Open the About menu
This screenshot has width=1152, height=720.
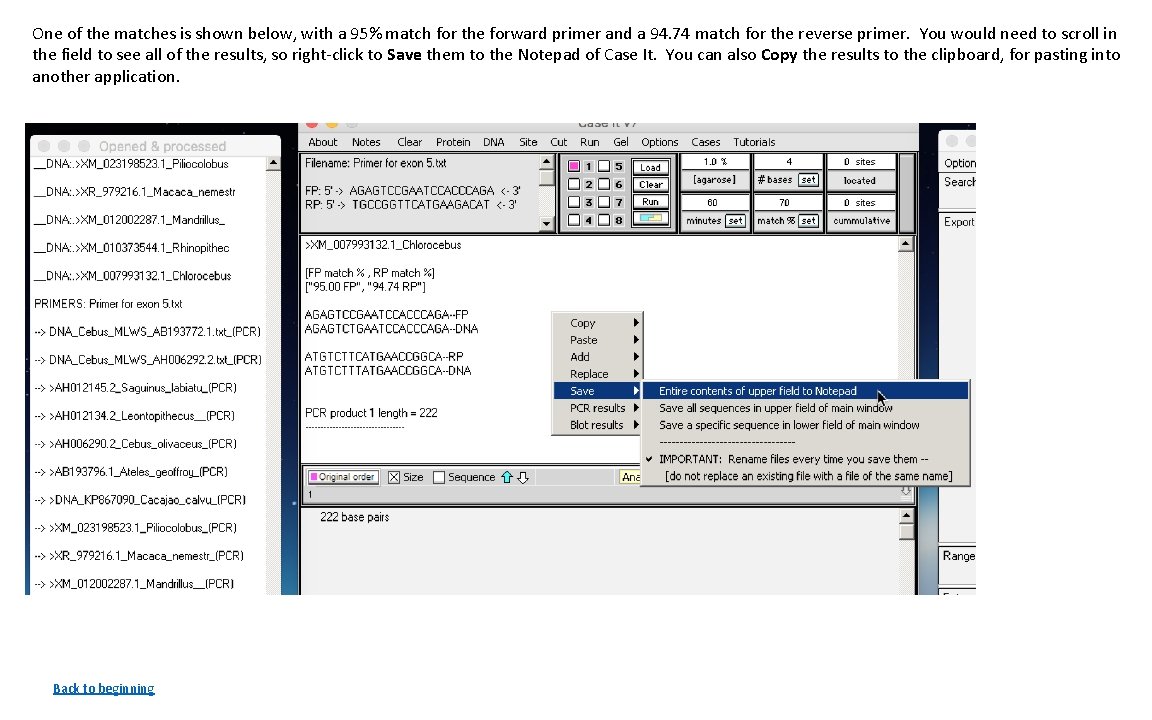coord(323,142)
